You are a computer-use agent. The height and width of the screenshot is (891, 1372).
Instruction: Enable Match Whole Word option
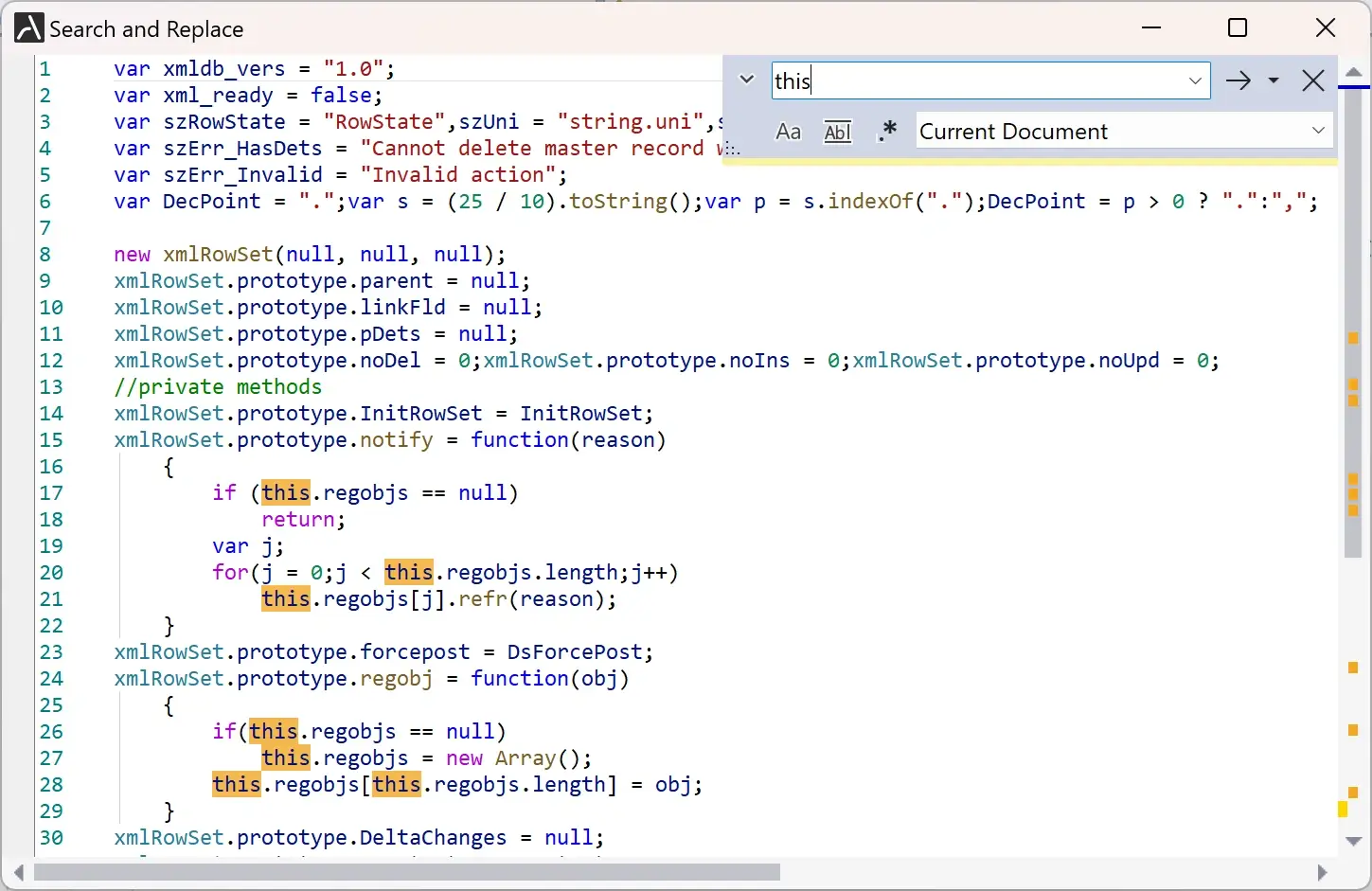click(837, 132)
